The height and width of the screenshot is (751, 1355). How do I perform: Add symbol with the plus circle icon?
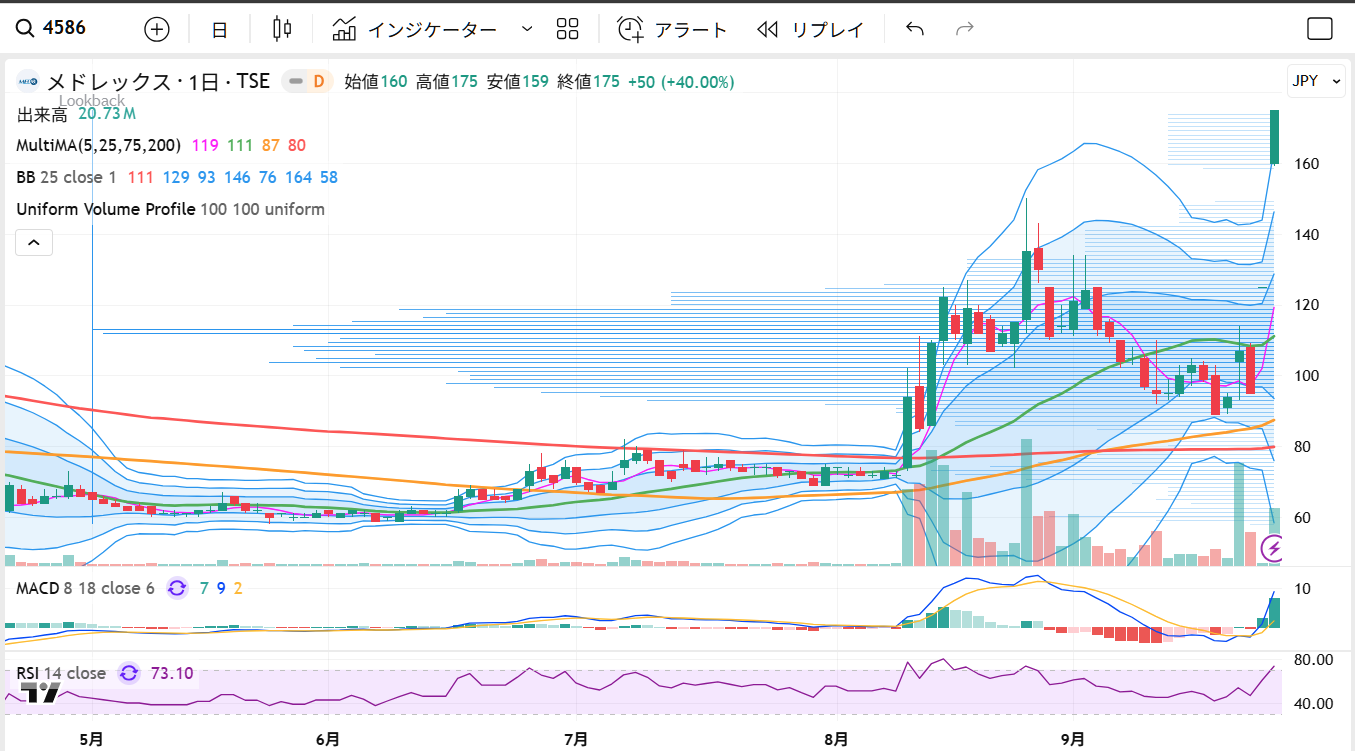pos(157,29)
